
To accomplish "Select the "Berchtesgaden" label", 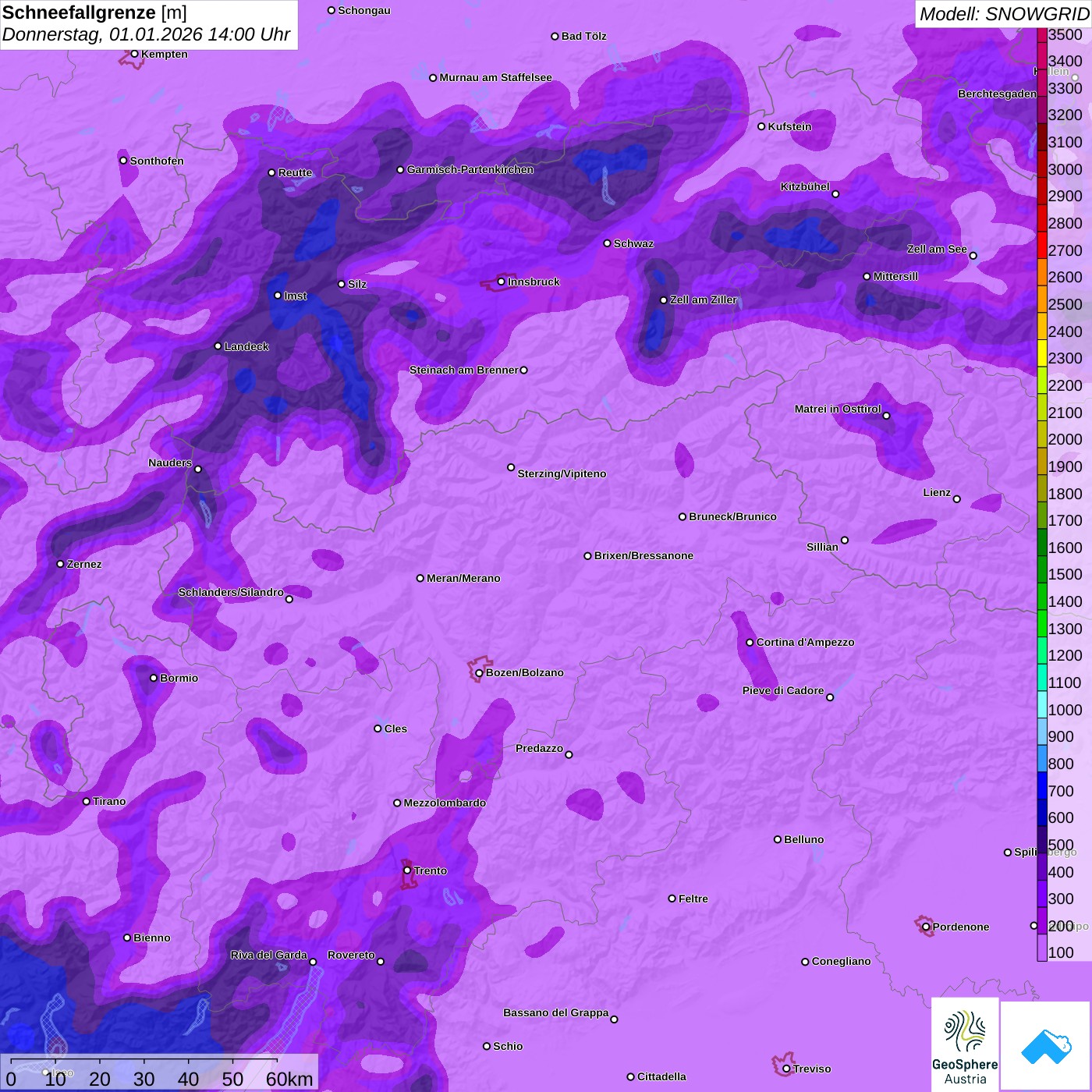I will pyautogui.click(x=998, y=94).
